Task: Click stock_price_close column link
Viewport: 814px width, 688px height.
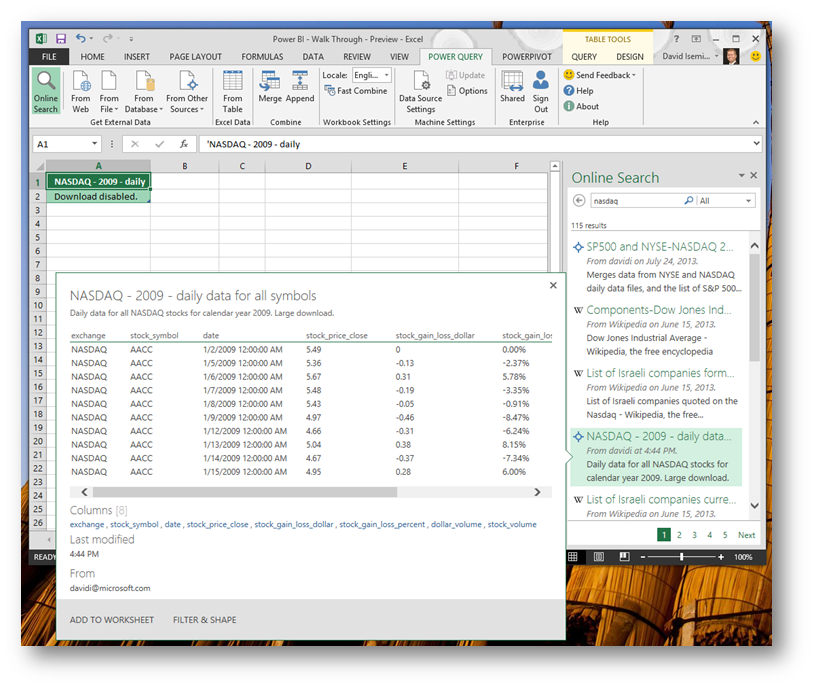Action: tap(218, 524)
